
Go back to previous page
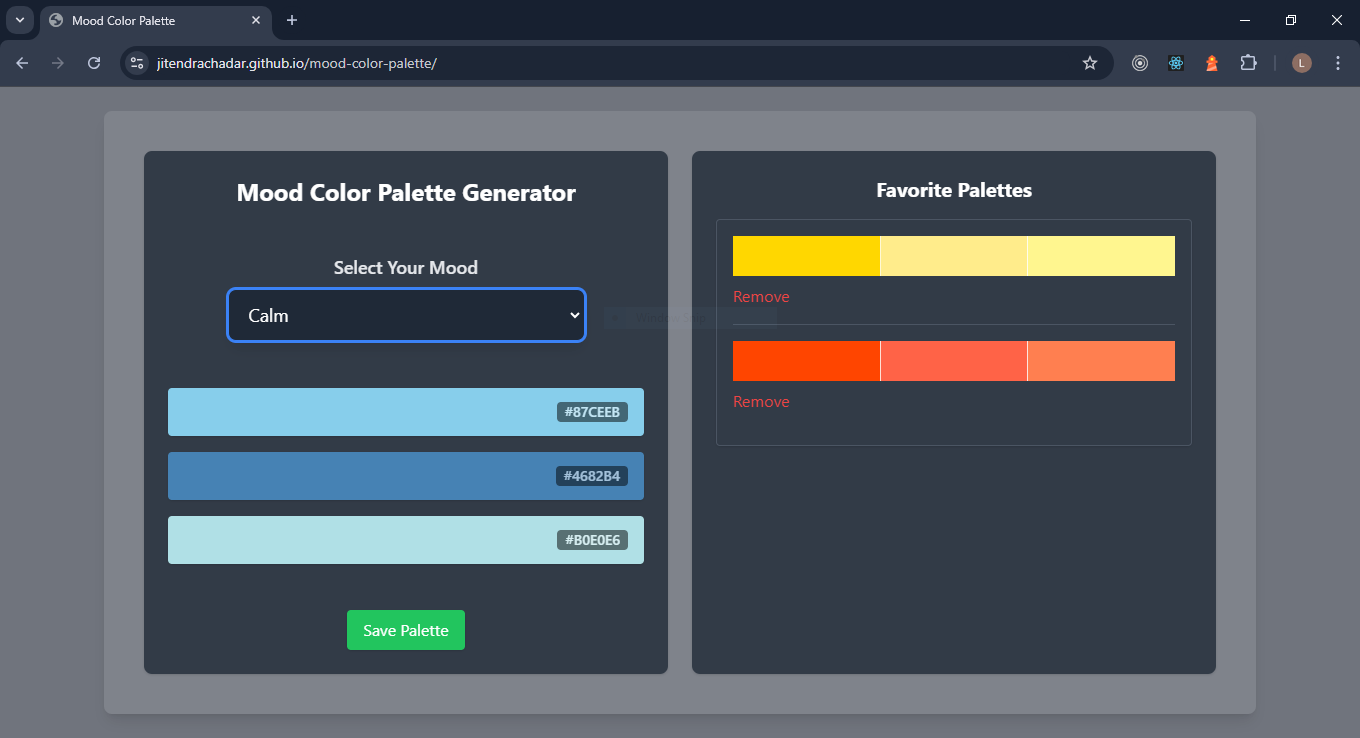coord(22,63)
